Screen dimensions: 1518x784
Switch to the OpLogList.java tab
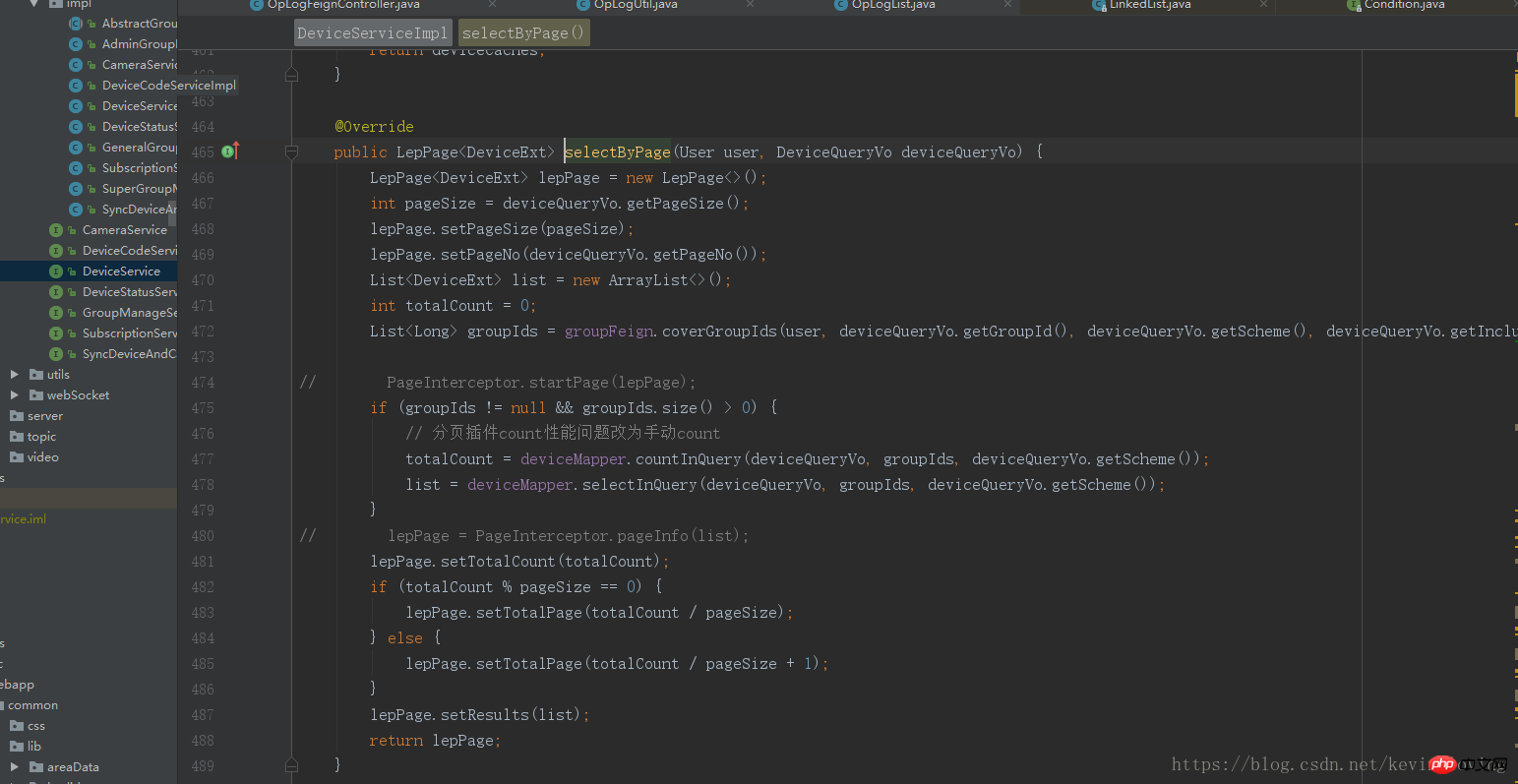click(893, 4)
